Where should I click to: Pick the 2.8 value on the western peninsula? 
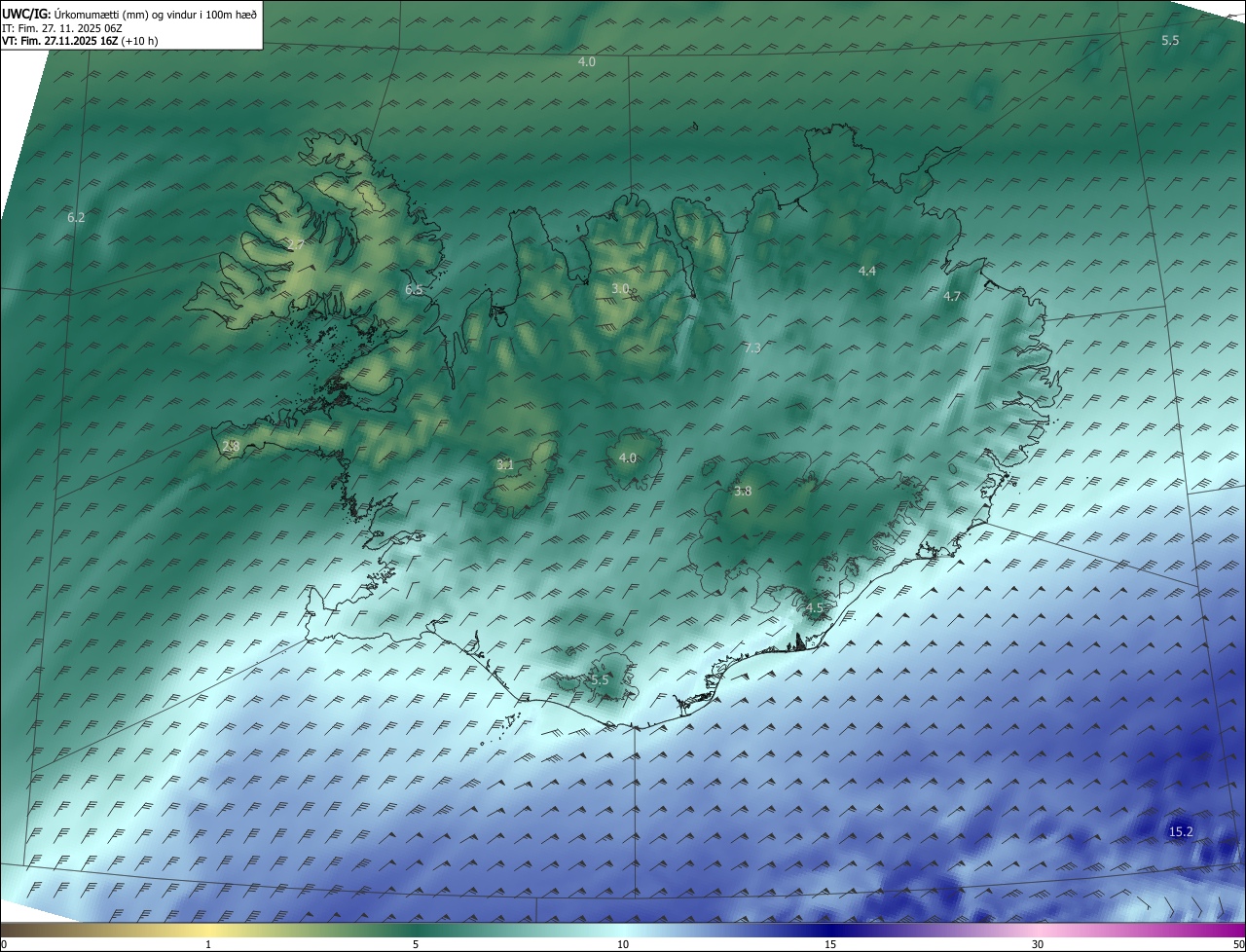coord(231,446)
